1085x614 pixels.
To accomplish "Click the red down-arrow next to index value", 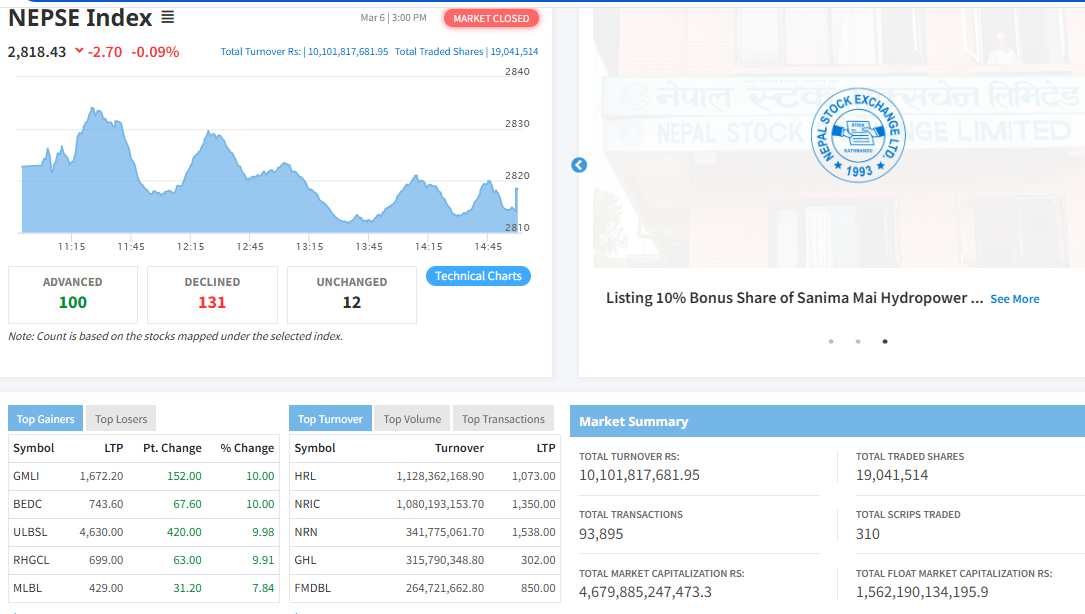I will pos(79,52).
